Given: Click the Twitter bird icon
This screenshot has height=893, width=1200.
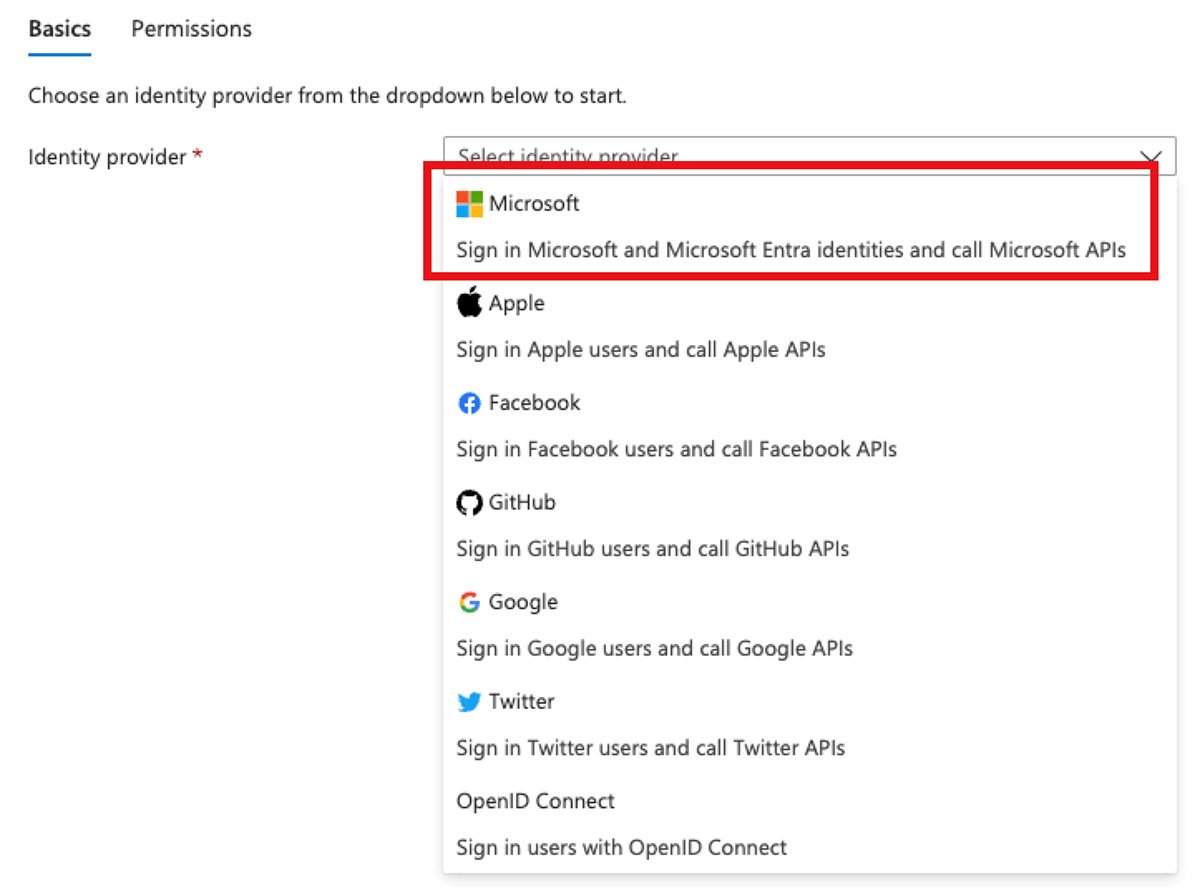Looking at the screenshot, I should click(469, 702).
